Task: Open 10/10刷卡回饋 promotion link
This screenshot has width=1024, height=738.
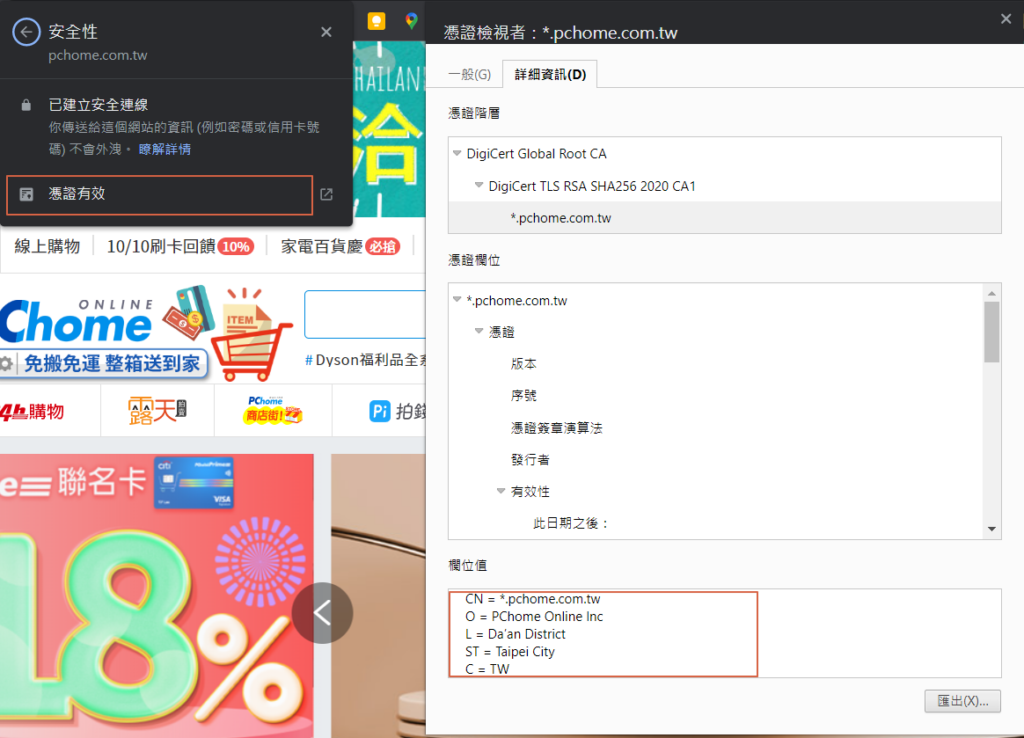Action: (x=180, y=247)
